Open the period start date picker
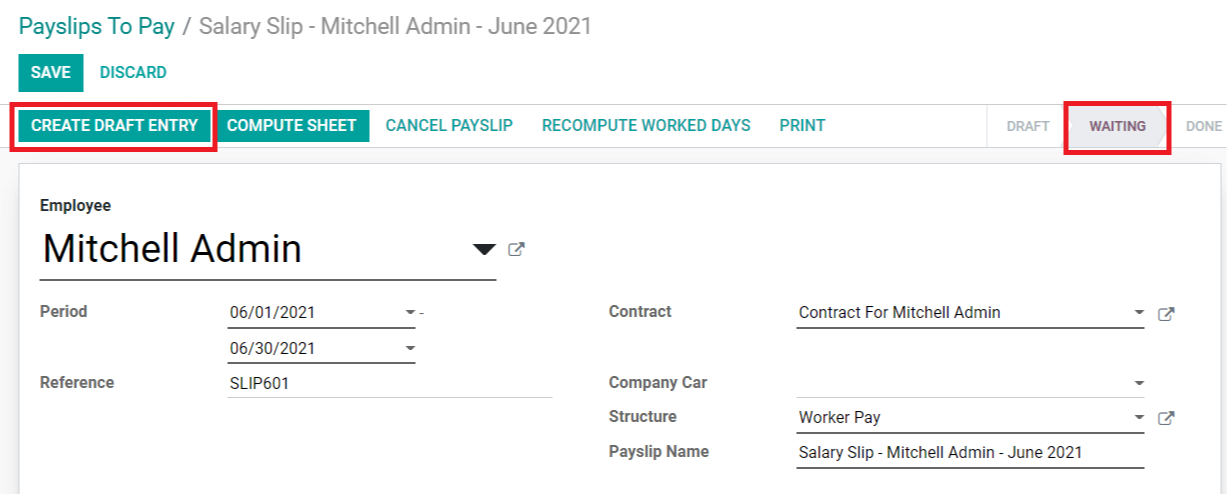Viewport: 1227px width, 494px height. pos(410,313)
